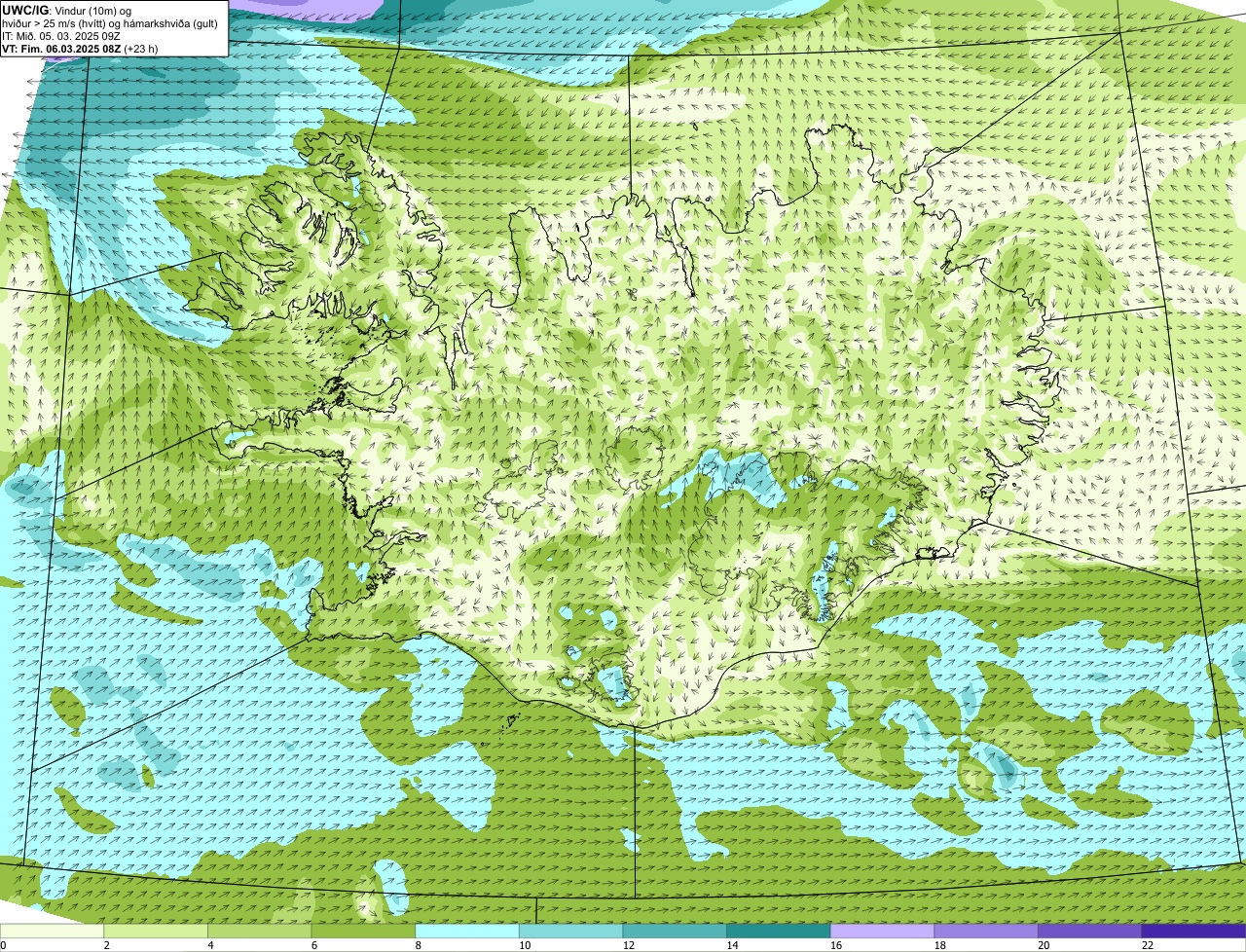Click the color scale label "18"
Screen dimensions: 1246x952
pyautogui.click(x=939, y=945)
